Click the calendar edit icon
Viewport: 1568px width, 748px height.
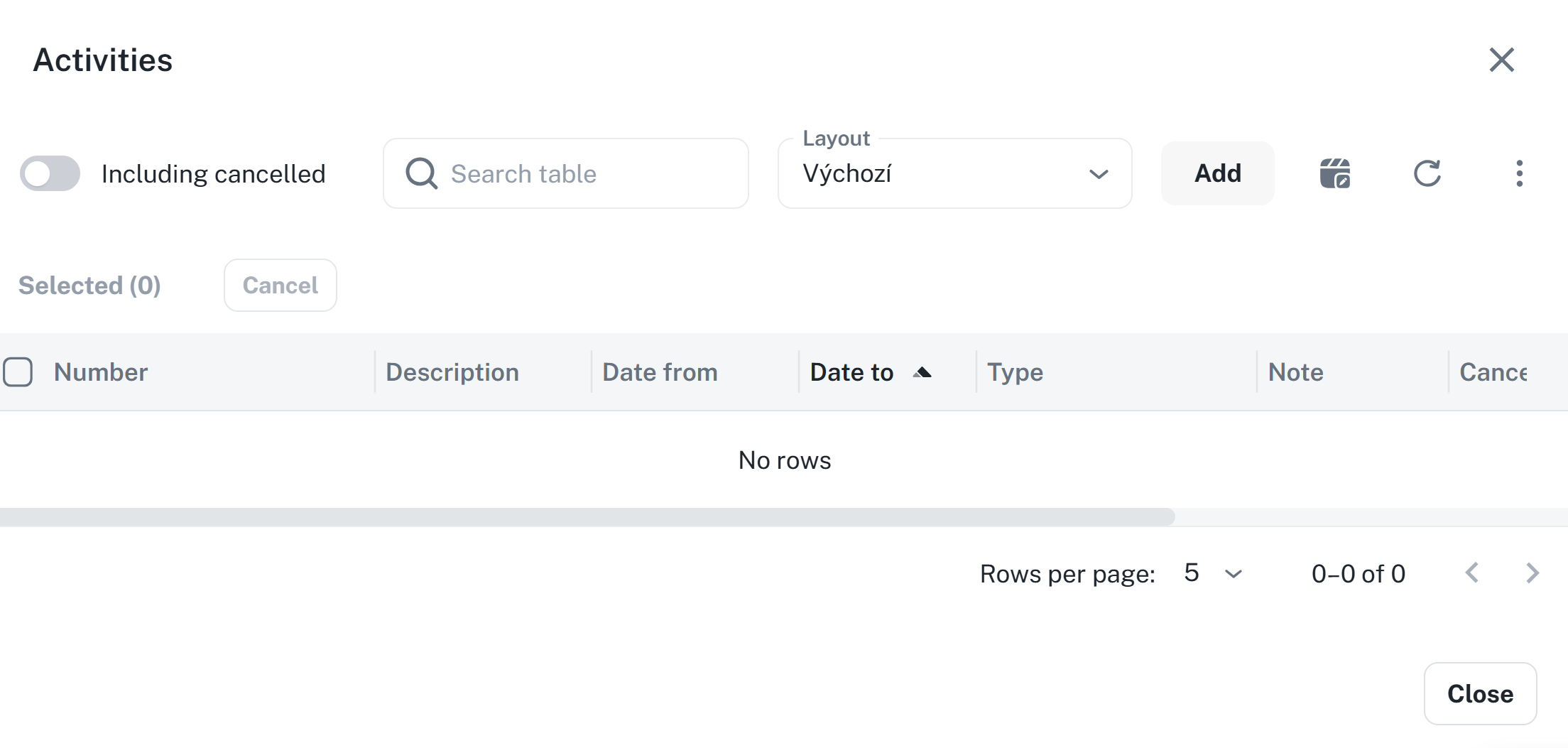click(1335, 173)
